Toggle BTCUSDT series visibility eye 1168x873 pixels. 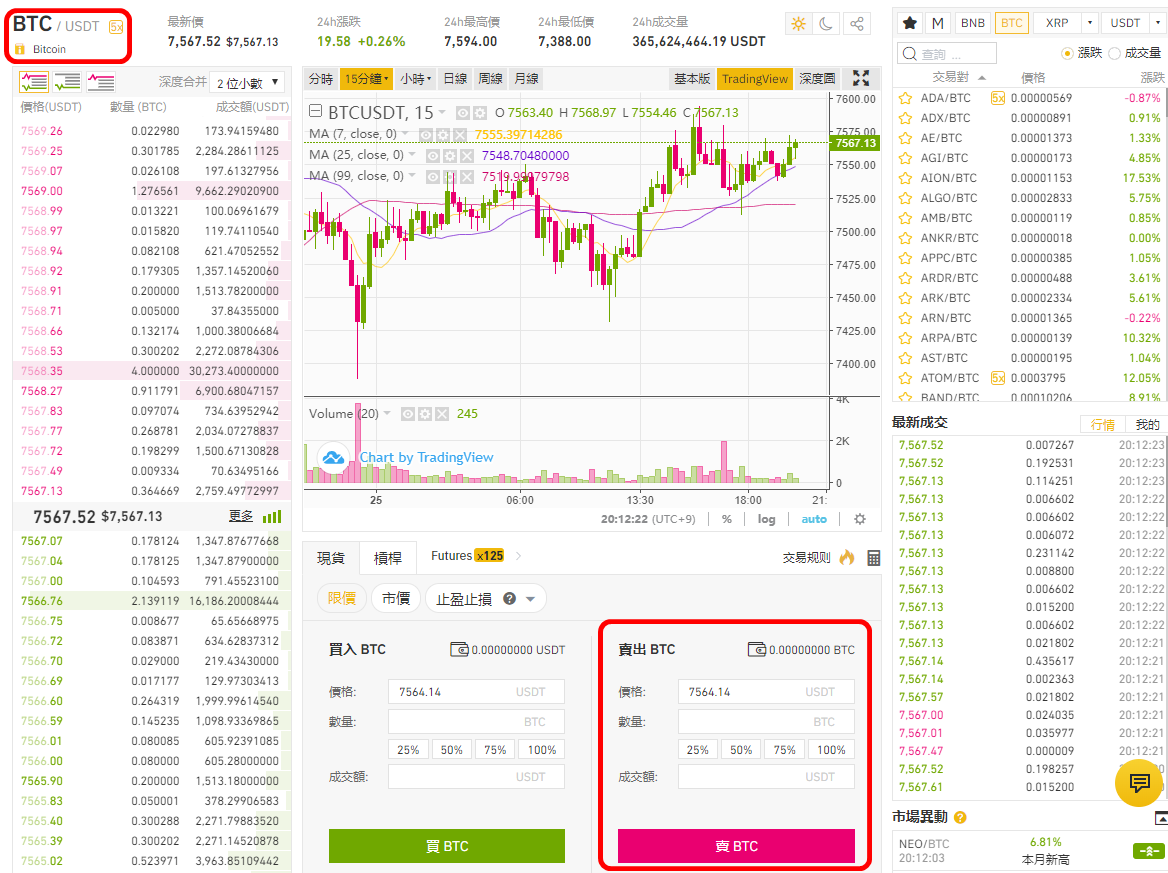463,113
